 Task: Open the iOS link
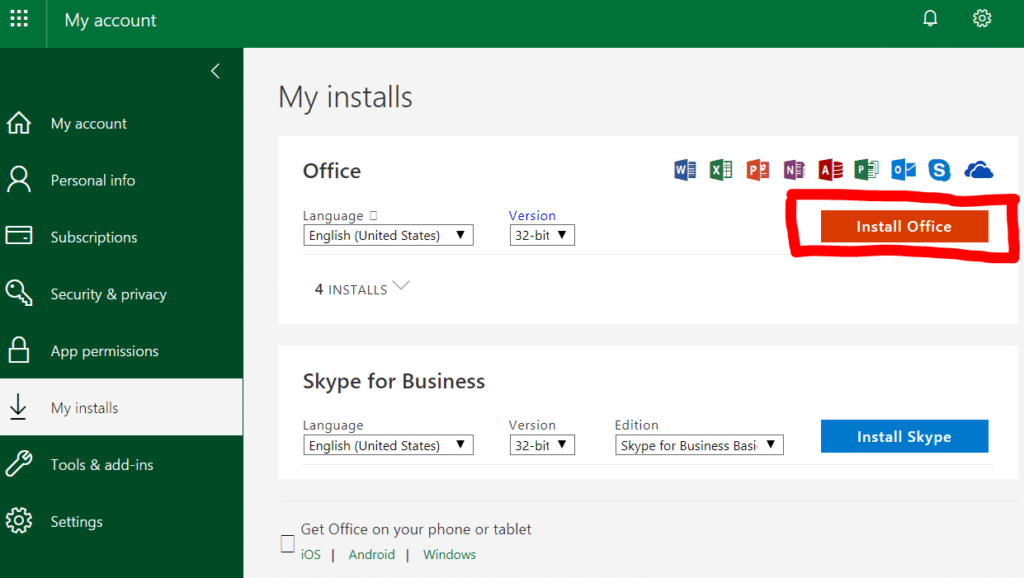point(310,554)
